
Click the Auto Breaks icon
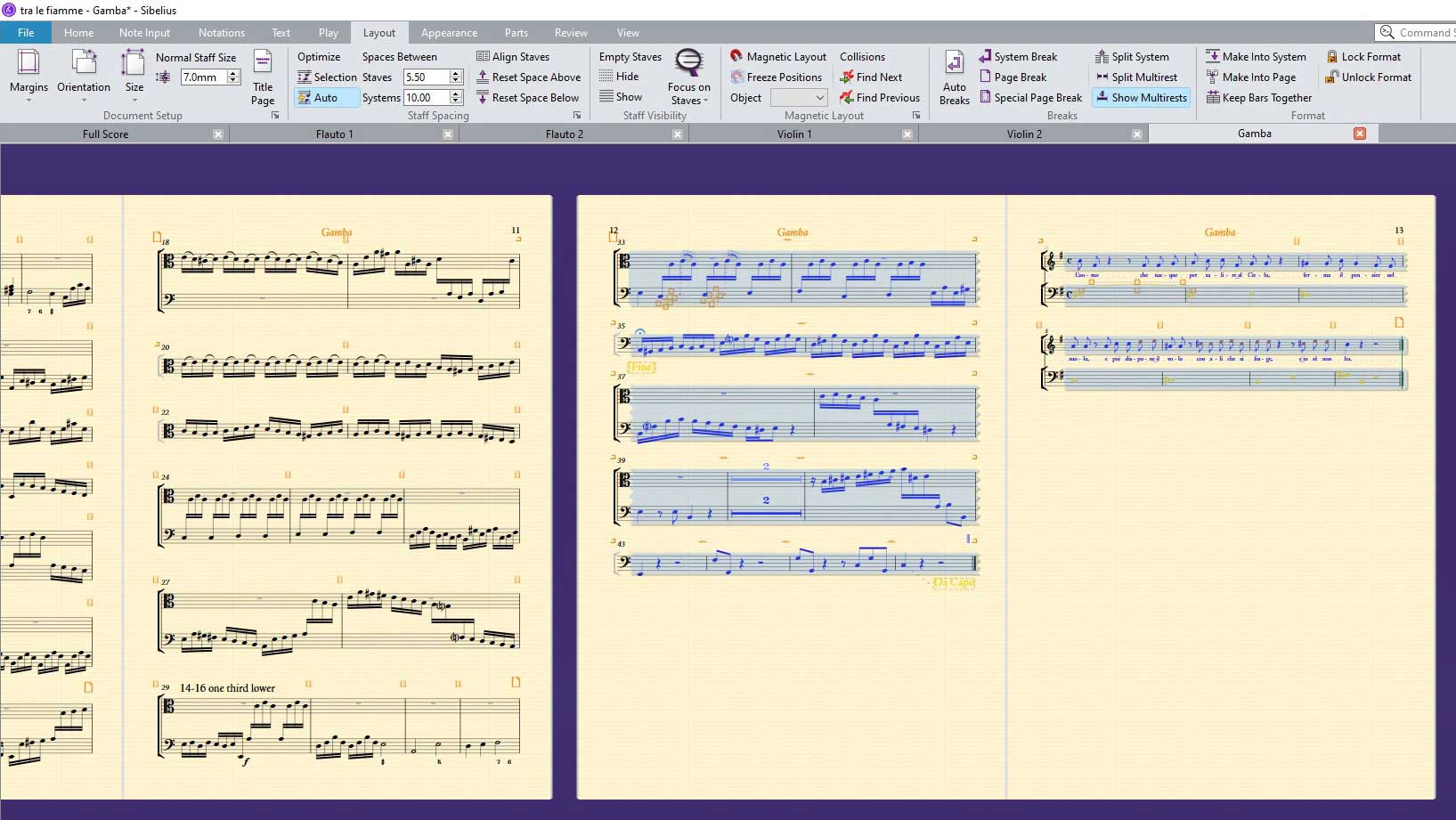click(x=954, y=77)
